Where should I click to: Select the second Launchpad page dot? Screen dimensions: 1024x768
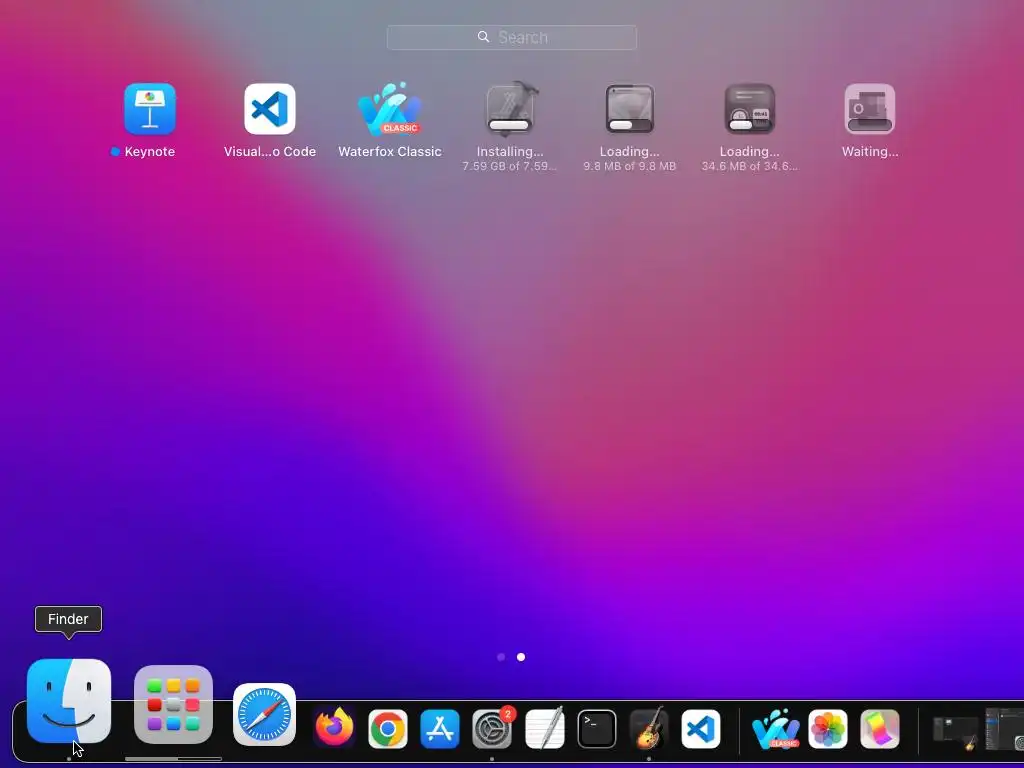point(520,657)
